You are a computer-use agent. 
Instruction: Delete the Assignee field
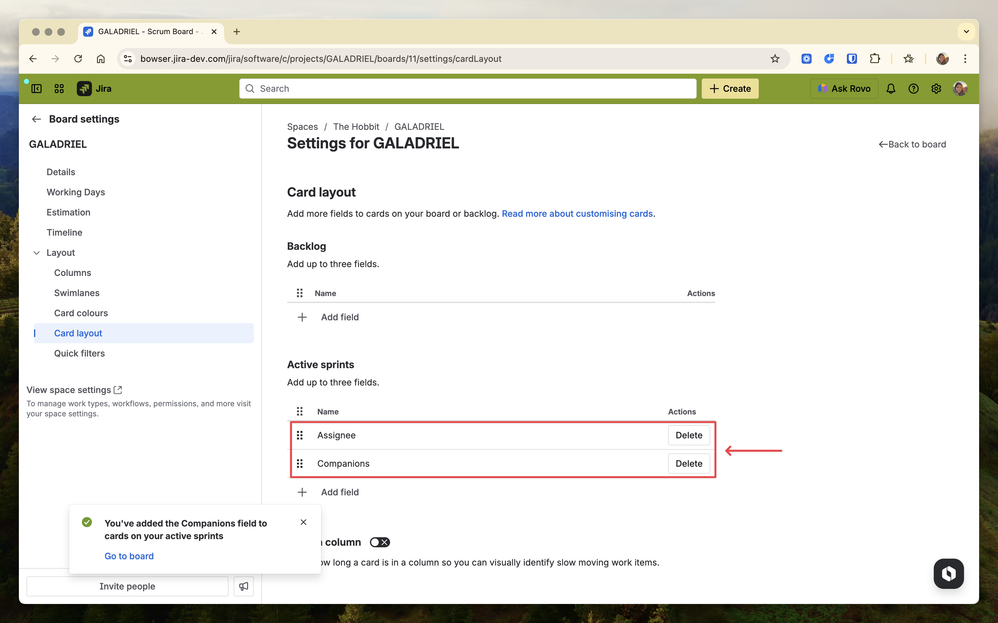[x=689, y=435]
